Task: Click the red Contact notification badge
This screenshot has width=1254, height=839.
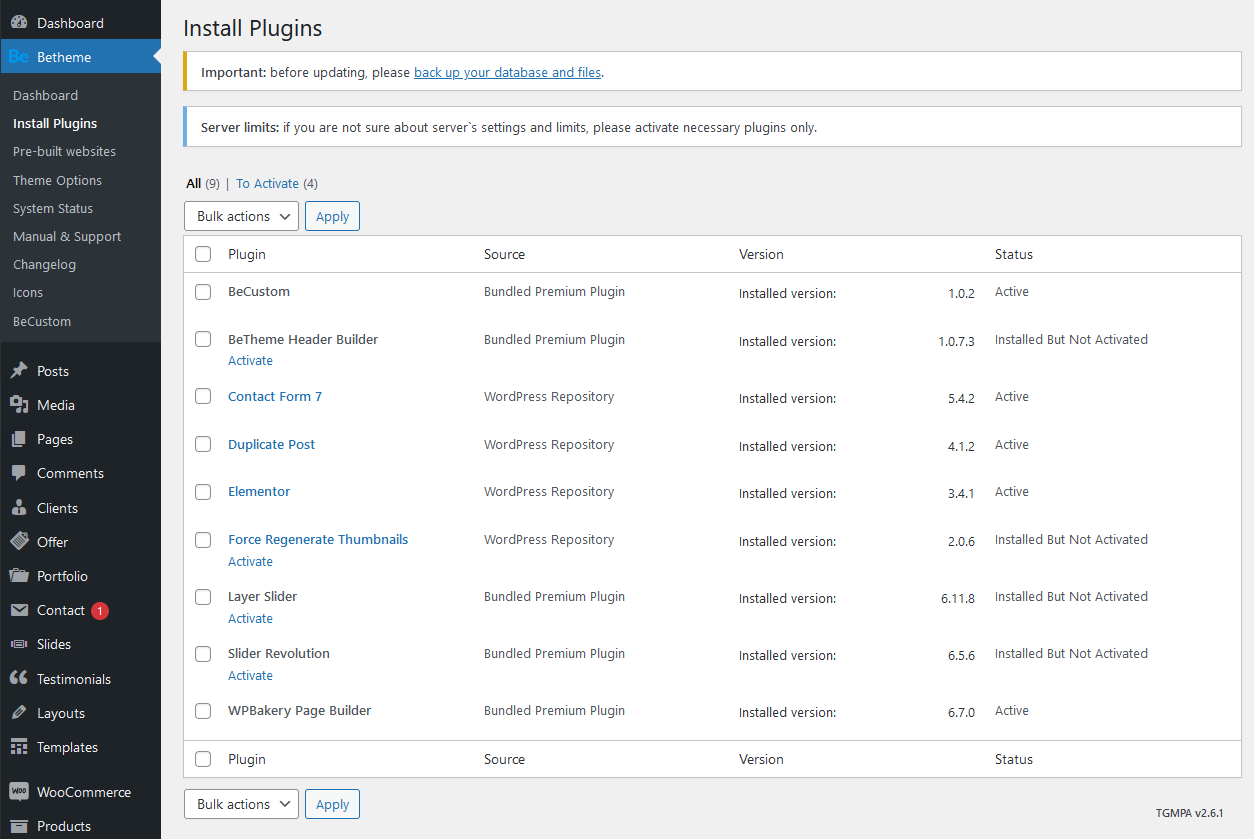Action: pyautogui.click(x=99, y=610)
